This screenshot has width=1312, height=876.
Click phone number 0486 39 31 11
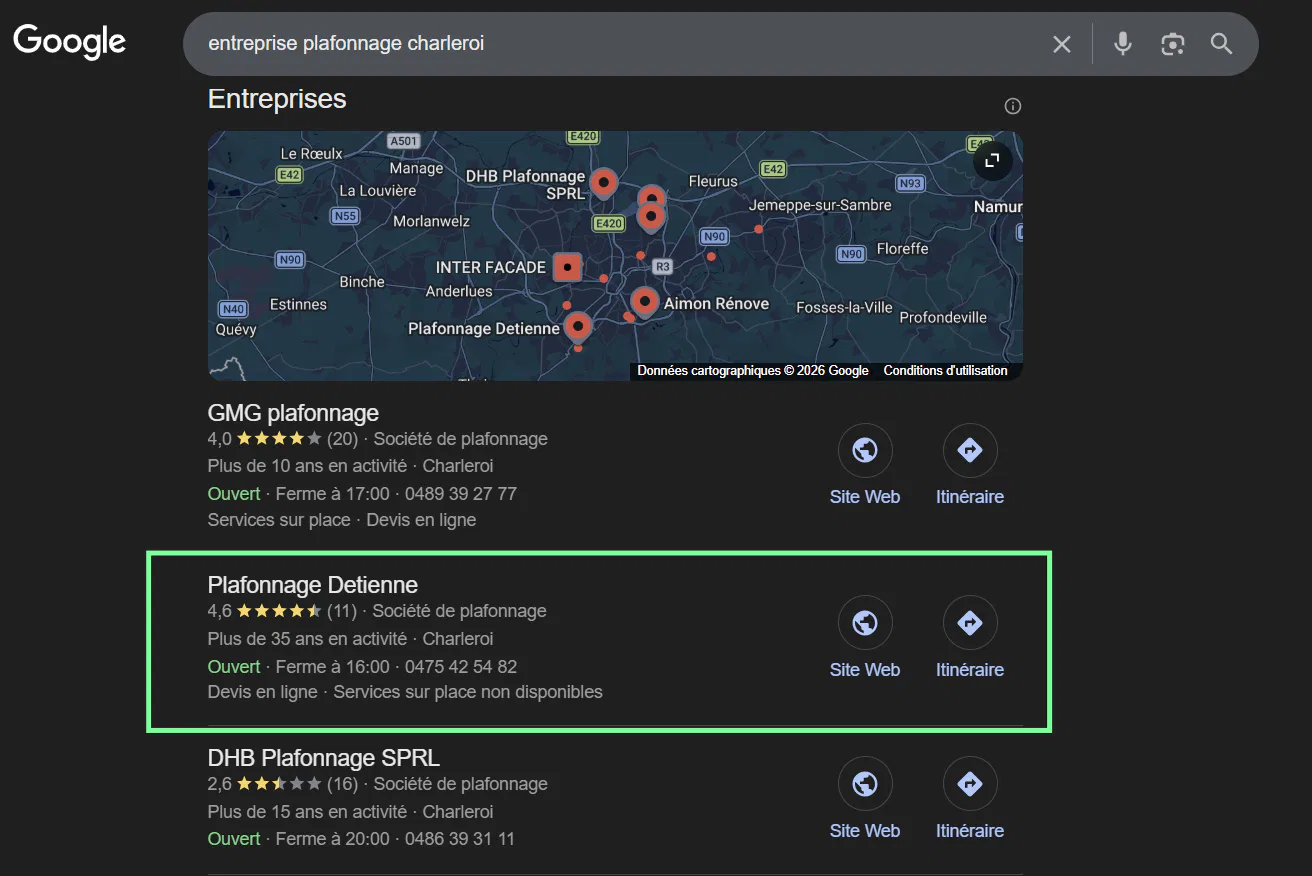coord(460,839)
